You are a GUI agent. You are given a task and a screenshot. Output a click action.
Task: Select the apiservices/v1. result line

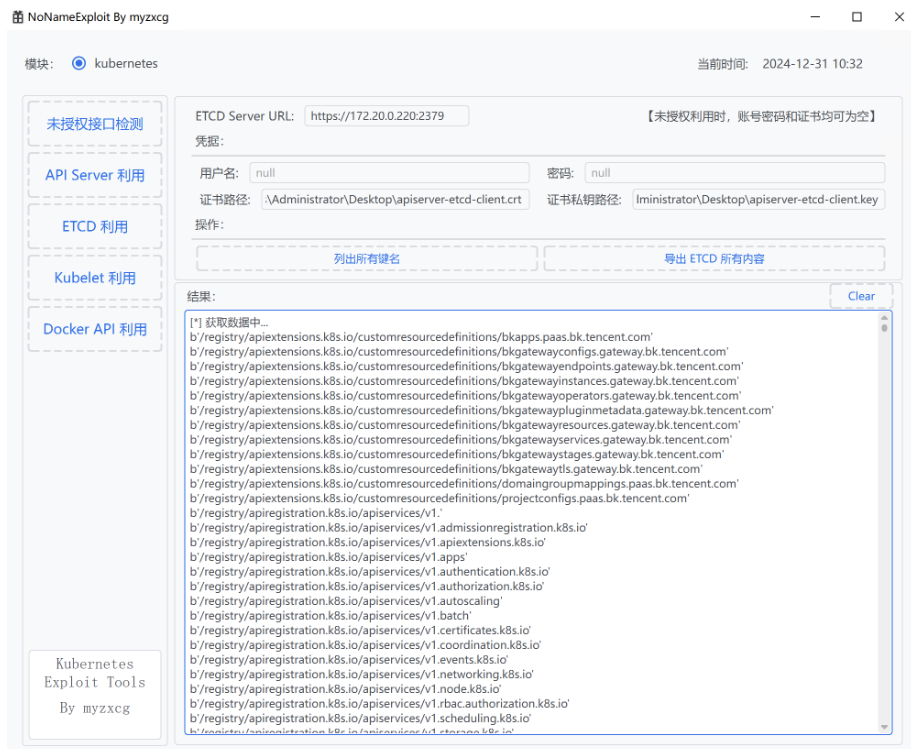point(316,513)
